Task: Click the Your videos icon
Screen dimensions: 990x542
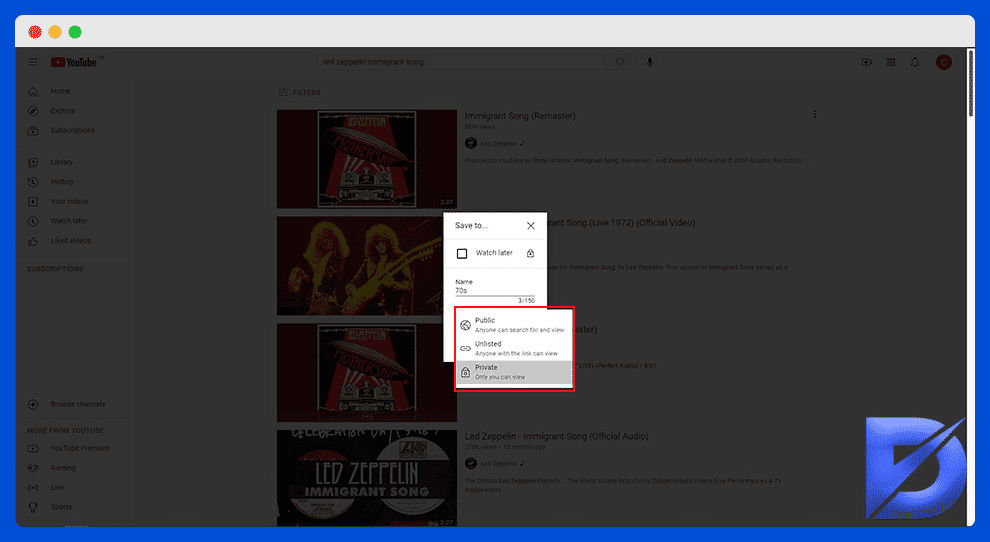Action: [33, 202]
